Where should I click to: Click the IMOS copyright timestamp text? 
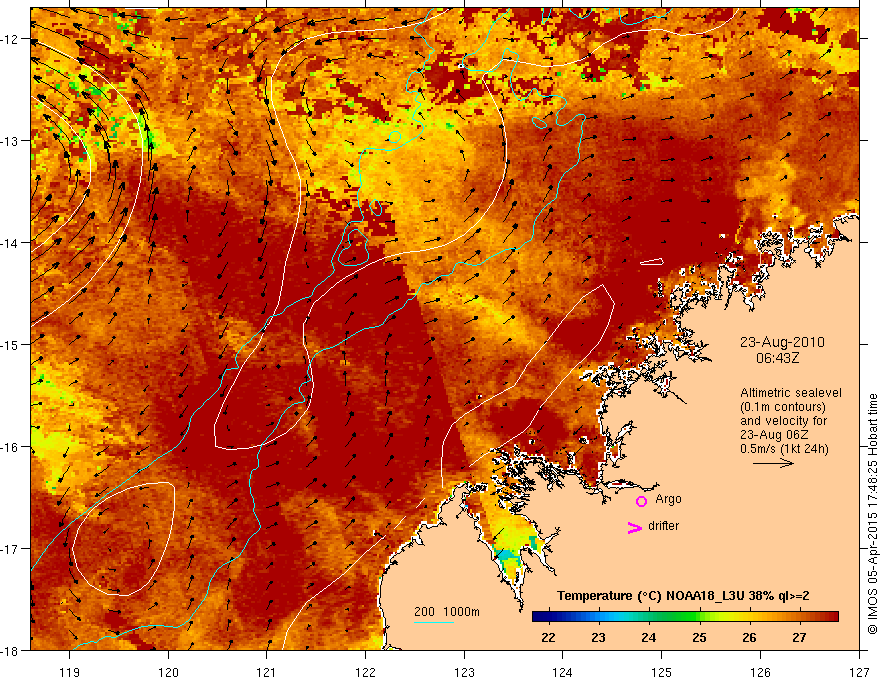872,514
